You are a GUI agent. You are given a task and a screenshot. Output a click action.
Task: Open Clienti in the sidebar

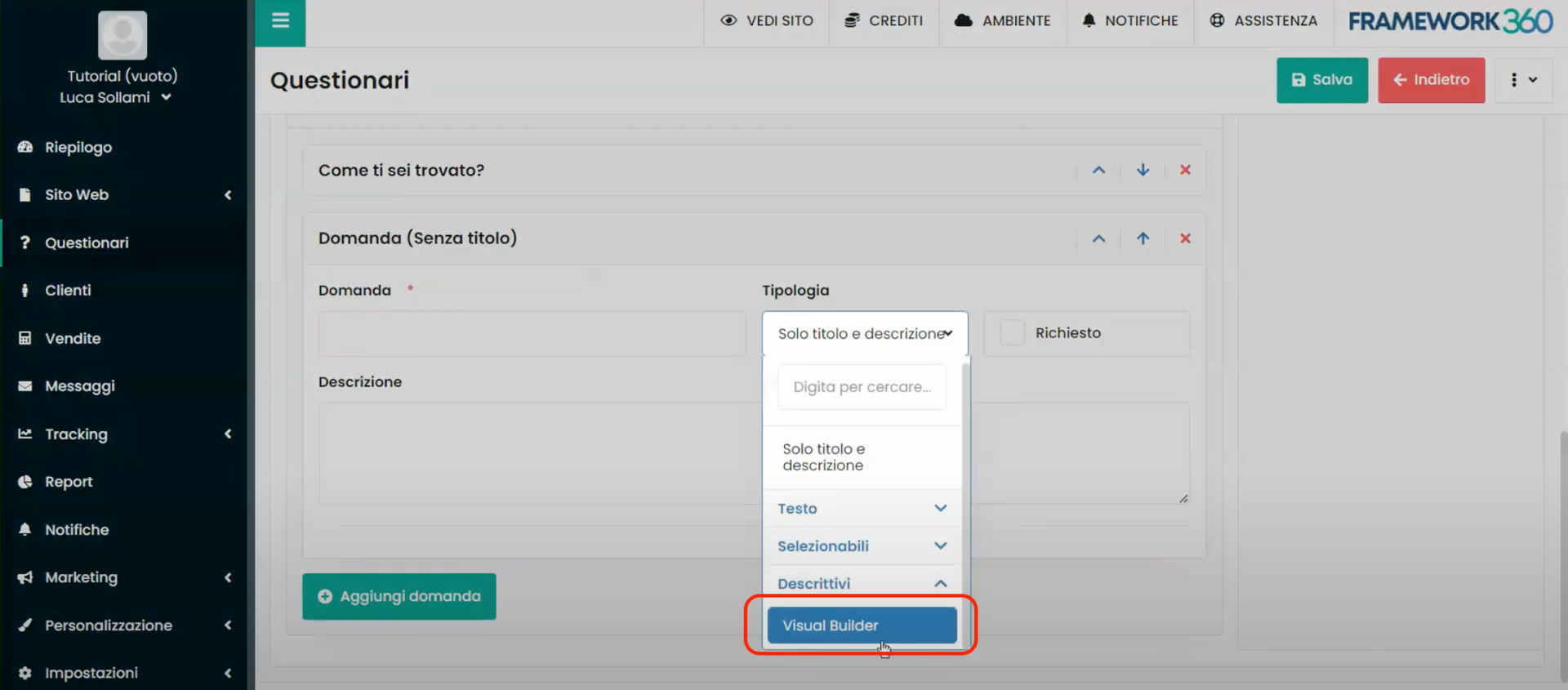pos(68,291)
